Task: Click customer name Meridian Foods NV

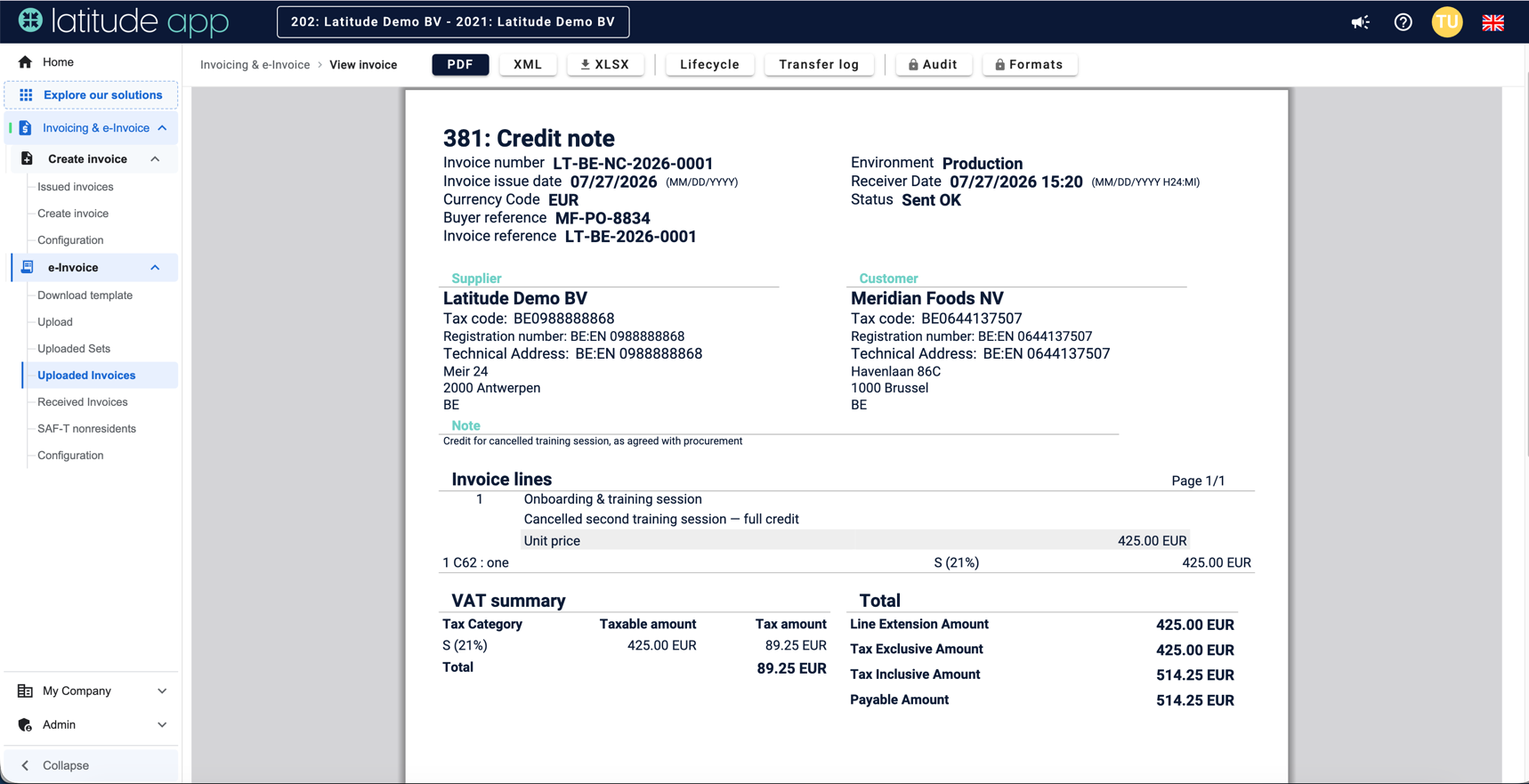Action: click(x=927, y=299)
